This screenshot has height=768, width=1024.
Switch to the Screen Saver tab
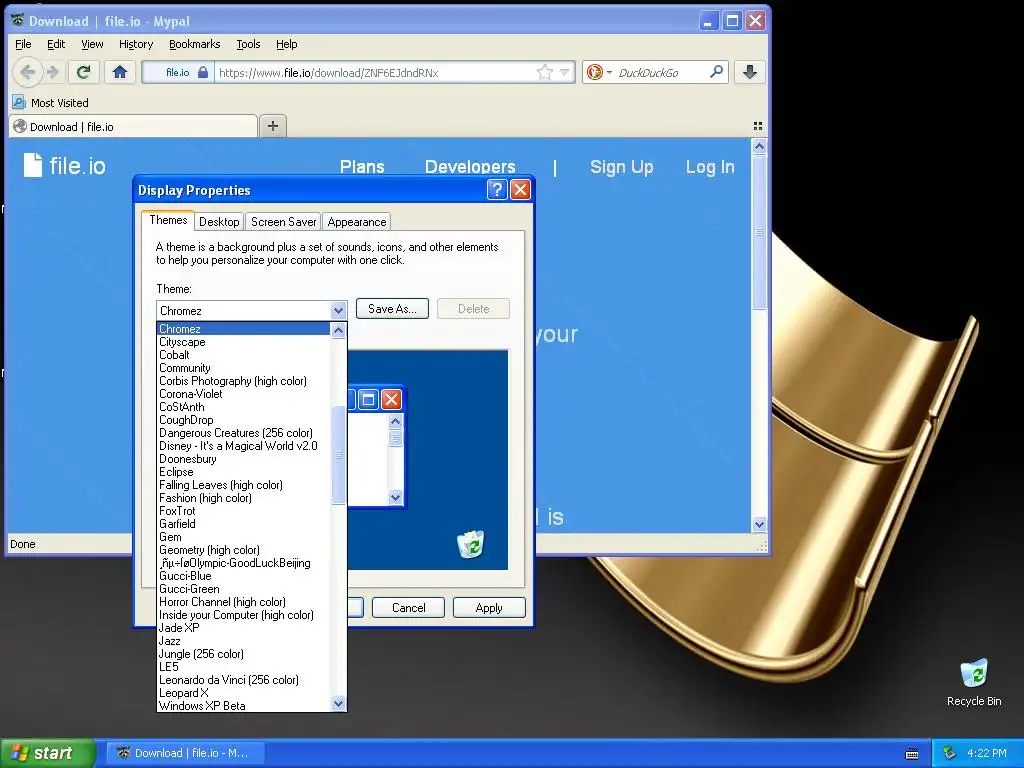point(283,221)
